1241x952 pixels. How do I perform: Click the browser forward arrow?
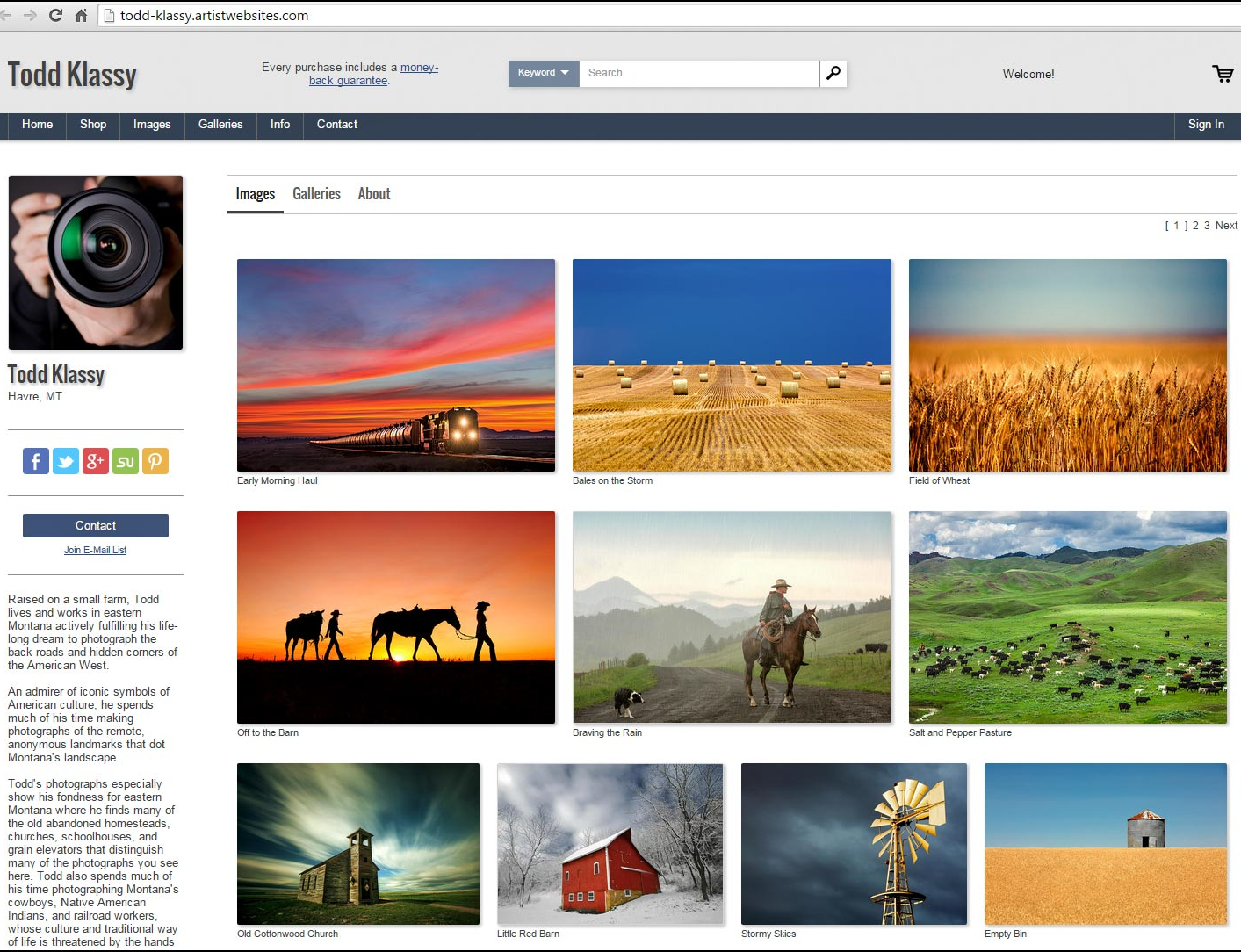tap(30, 15)
